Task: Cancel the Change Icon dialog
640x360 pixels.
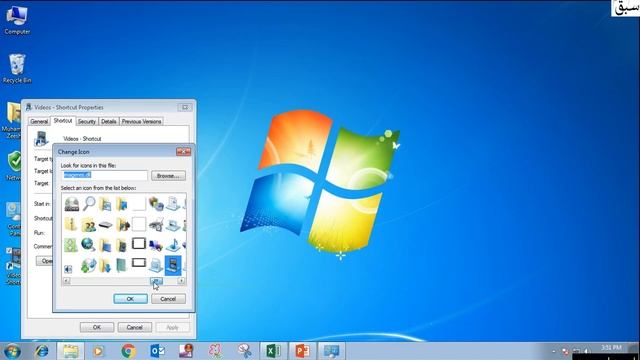Action: [x=168, y=299]
